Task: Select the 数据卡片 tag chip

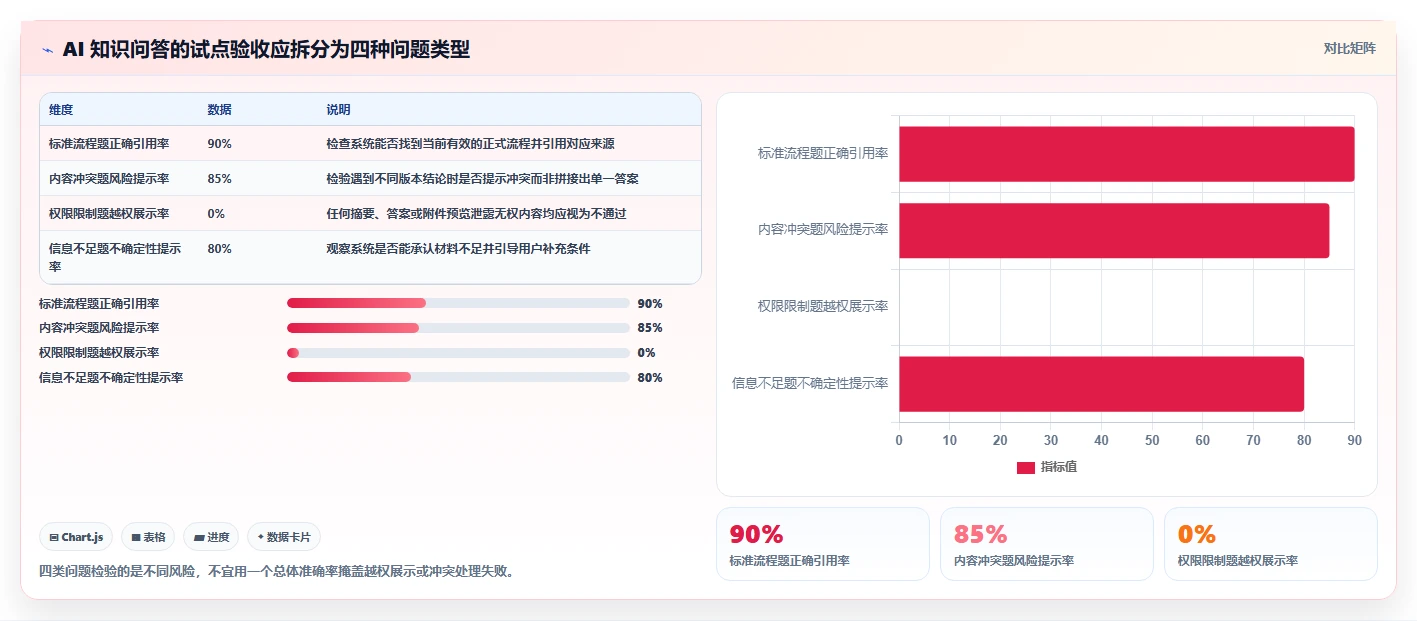Action: click(284, 537)
